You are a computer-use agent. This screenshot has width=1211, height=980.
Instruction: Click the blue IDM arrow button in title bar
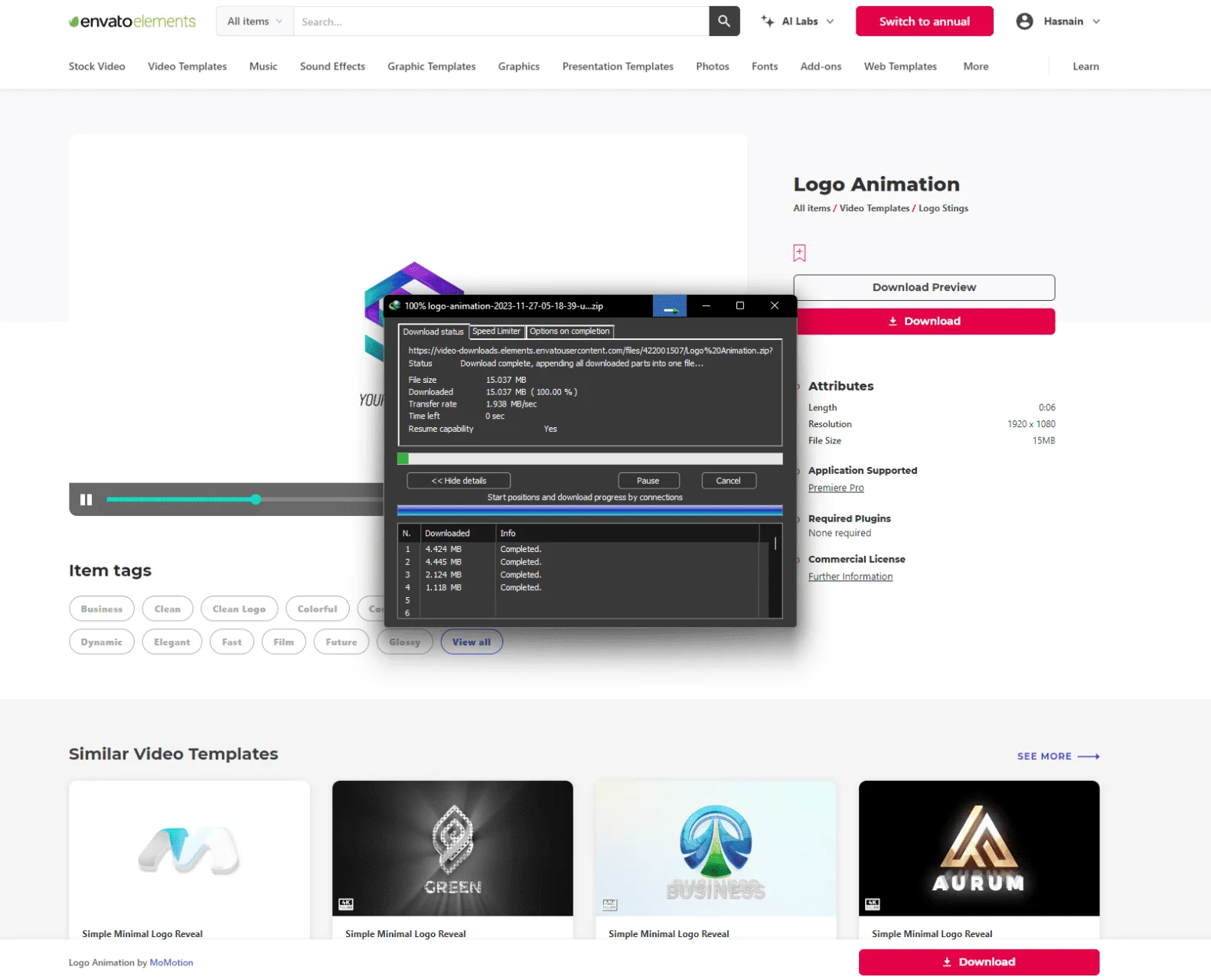(670, 306)
